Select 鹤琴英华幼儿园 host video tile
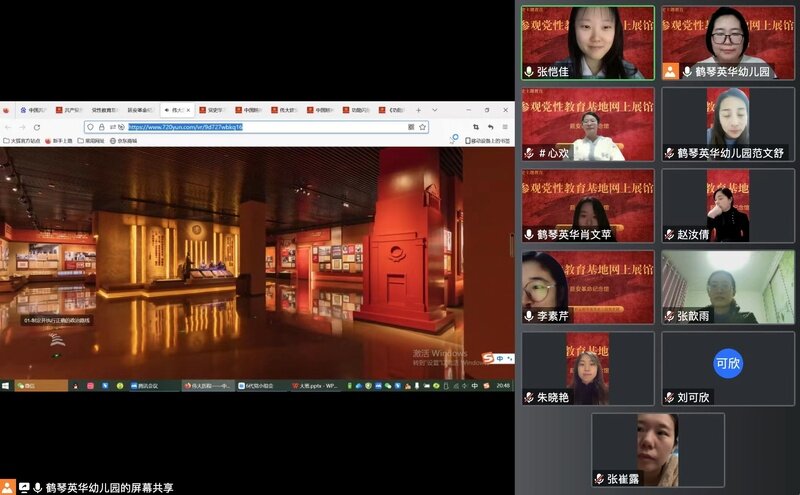This screenshot has height=495, width=800. 728,42
